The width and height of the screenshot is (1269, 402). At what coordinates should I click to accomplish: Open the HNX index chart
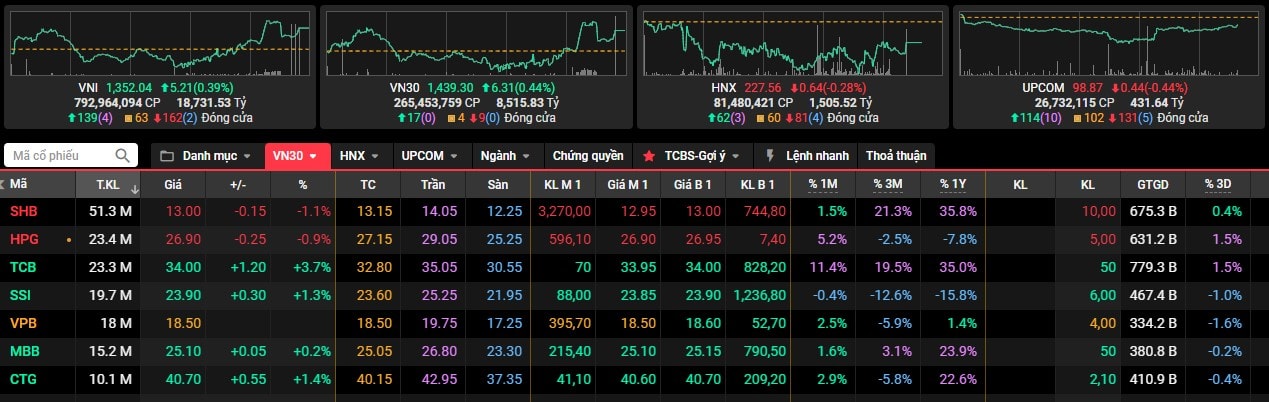pos(792,43)
